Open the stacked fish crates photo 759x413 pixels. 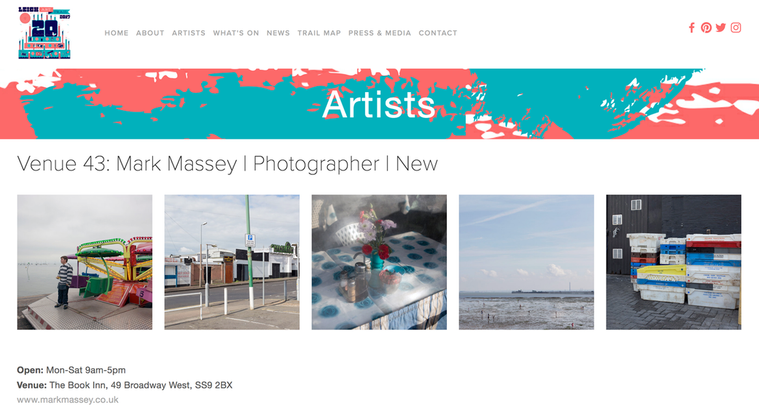(673, 262)
